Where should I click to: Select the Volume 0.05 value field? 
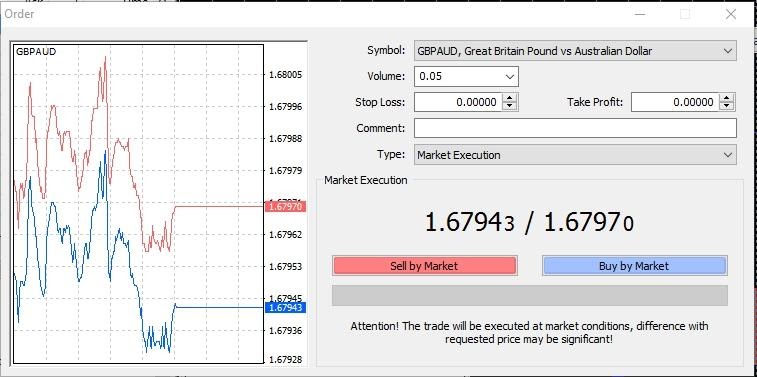[x=459, y=76]
